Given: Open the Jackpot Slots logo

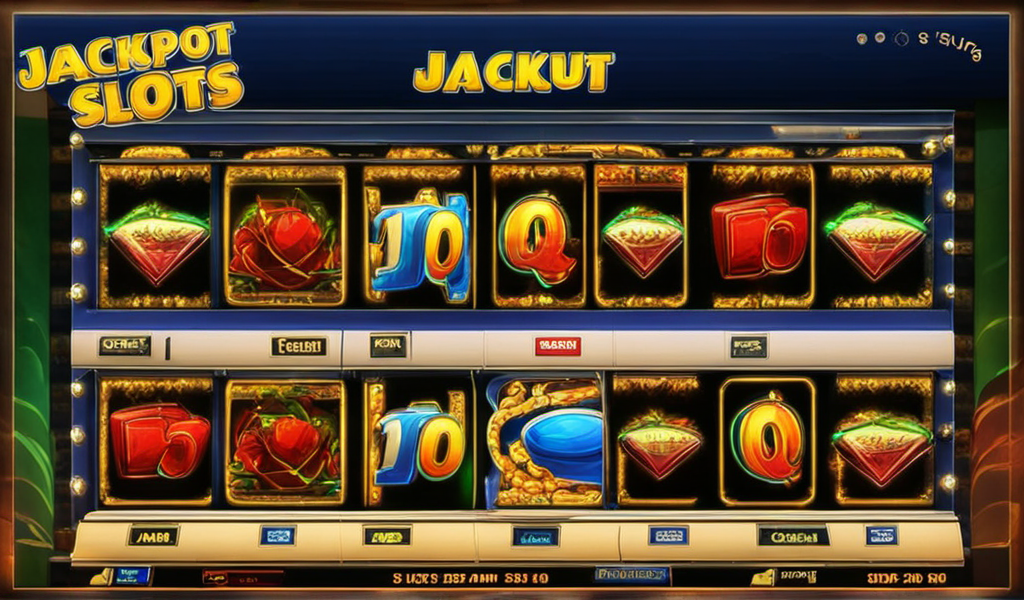Looking at the screenshot, I should pos(131,73).
